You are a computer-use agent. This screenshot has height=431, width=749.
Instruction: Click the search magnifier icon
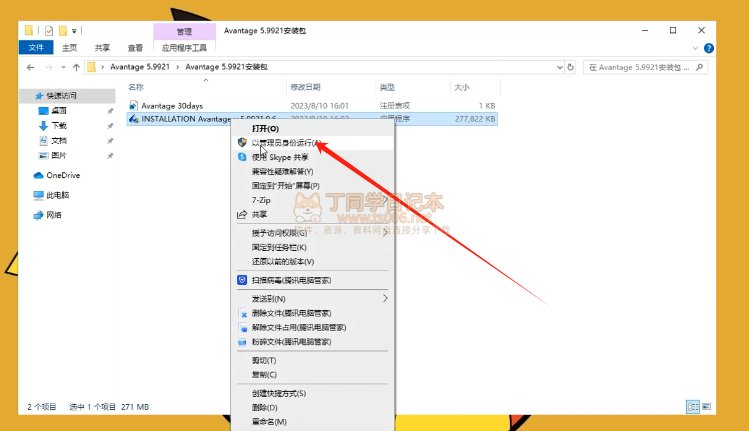point(700,67)
